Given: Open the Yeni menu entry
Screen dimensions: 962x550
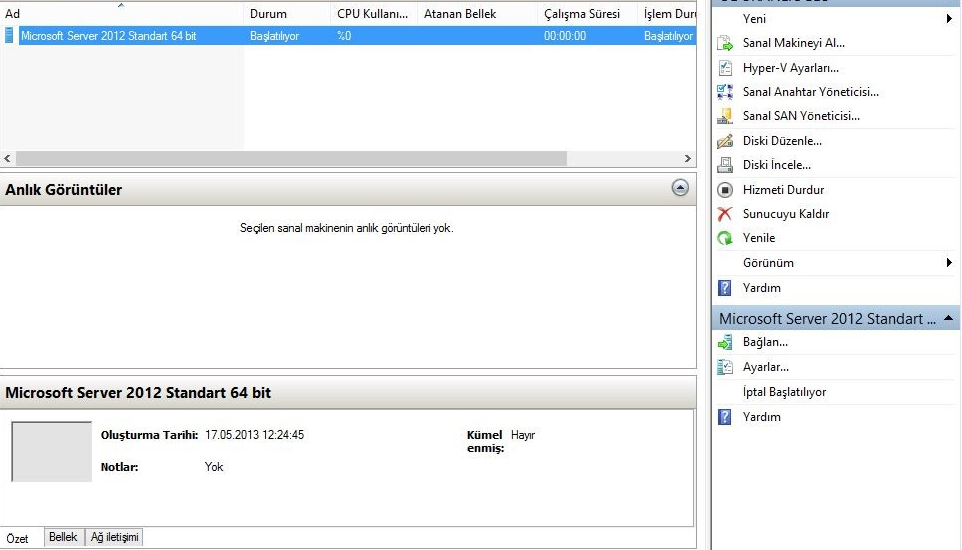Looking at the screenshot, I should [754, 18].
